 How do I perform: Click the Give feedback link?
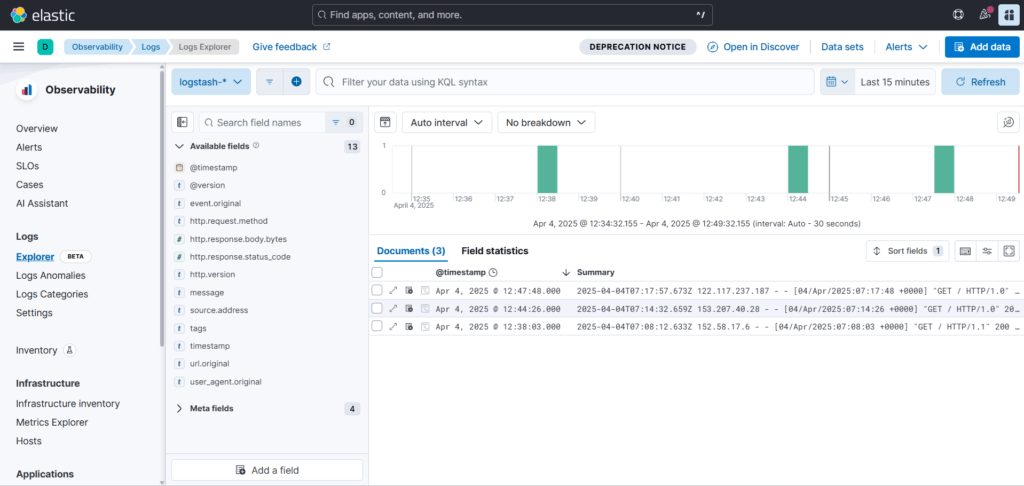tap(291, 47)
